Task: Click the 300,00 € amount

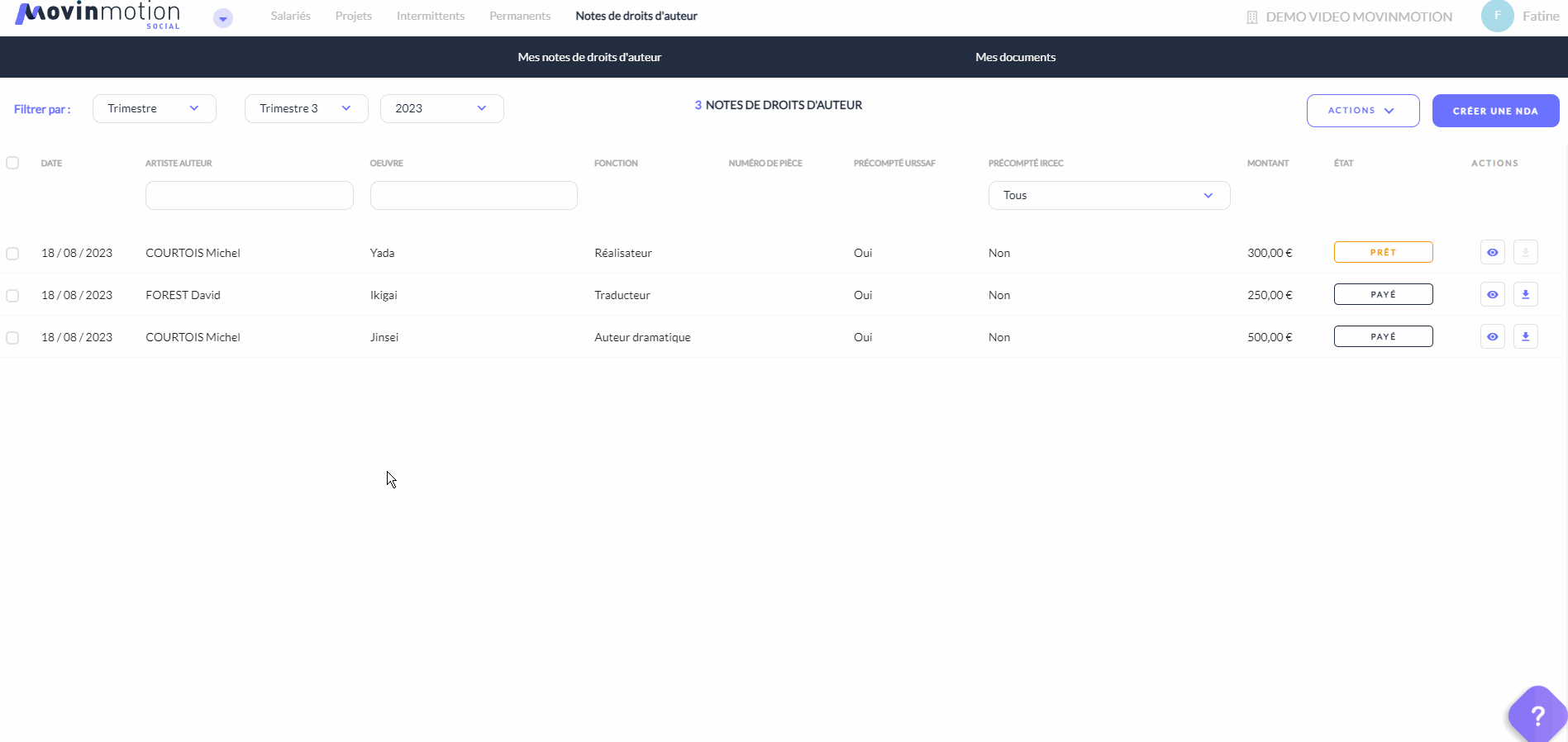Action: [x=1270, y=253]
